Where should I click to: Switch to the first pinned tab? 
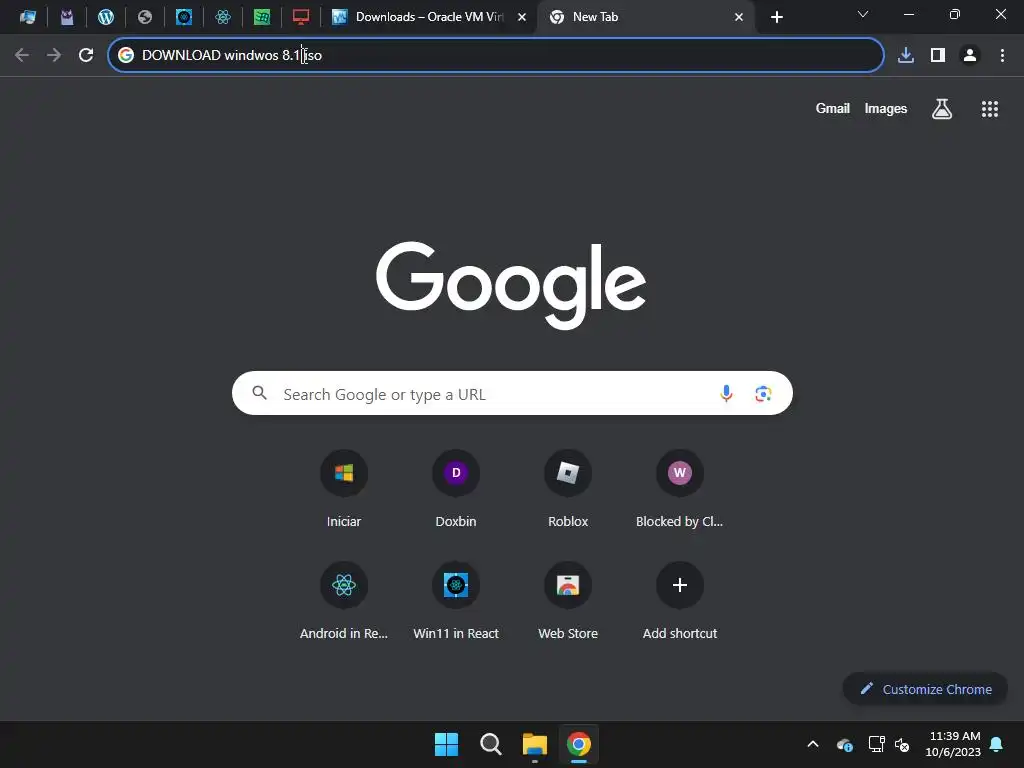[x=27, y=17]
